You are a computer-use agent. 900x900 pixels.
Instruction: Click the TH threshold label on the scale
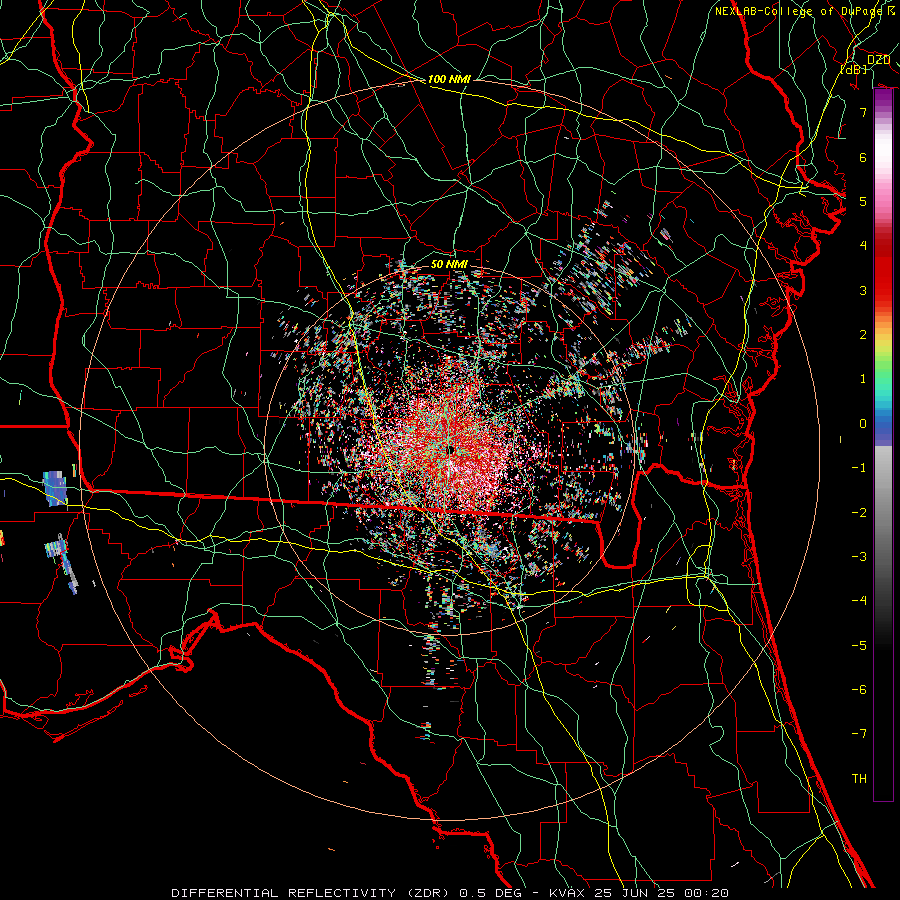click(x=859, y=779)
